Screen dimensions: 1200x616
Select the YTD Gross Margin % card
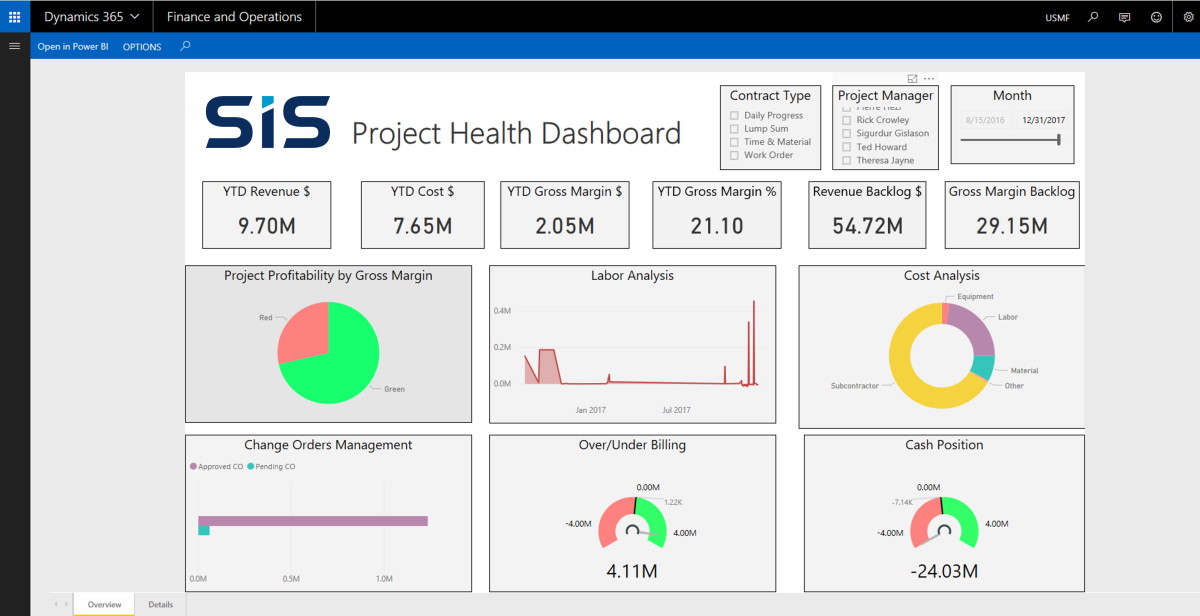coord(717,214)
